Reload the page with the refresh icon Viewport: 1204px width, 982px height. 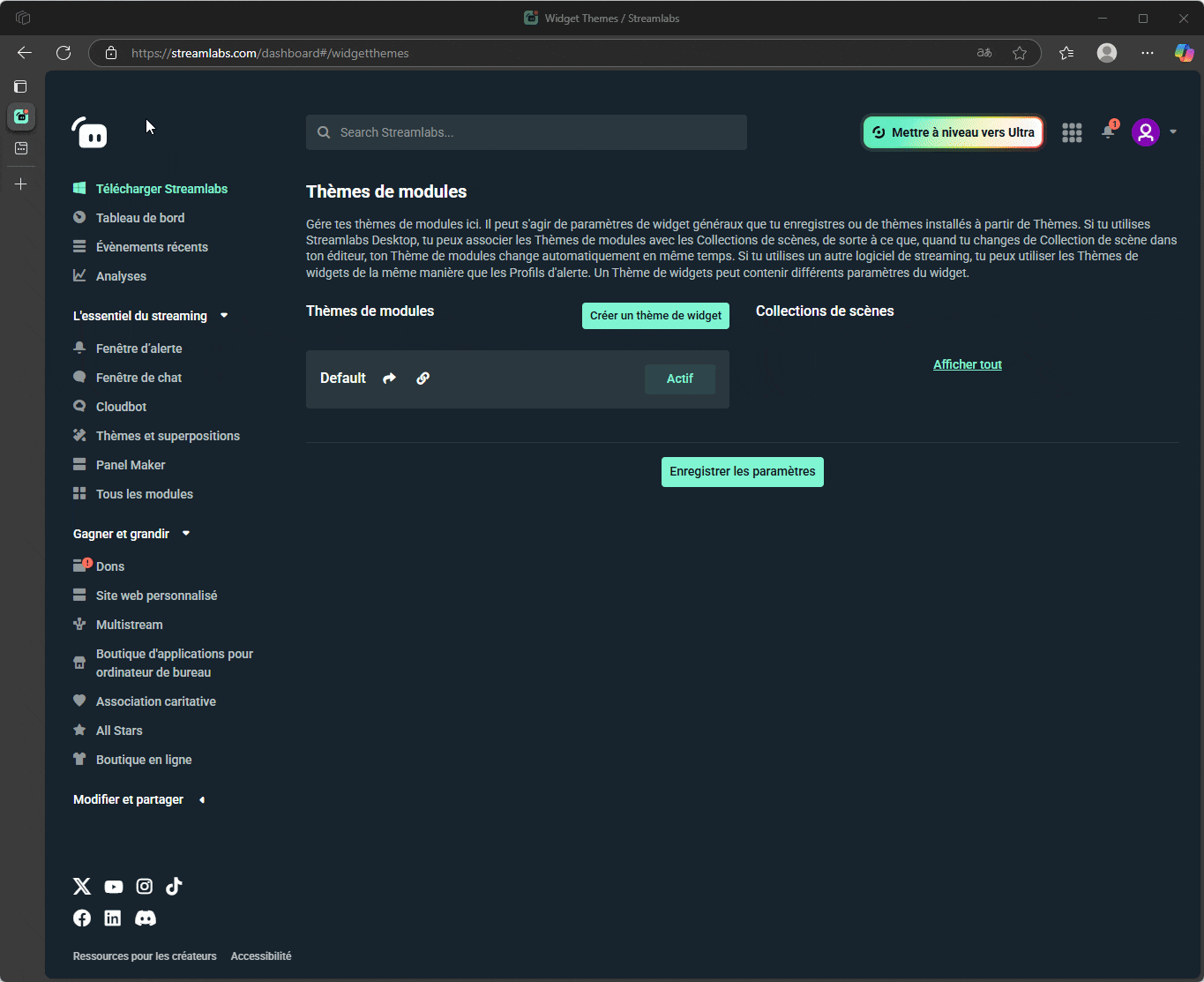[x=64, y=53]
